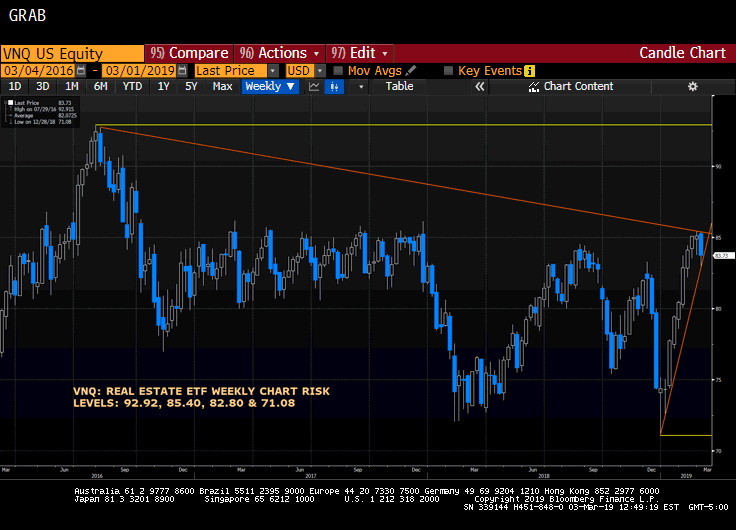Click the chart annotation text about VNQ risk levels

click(x=201, y=397)
